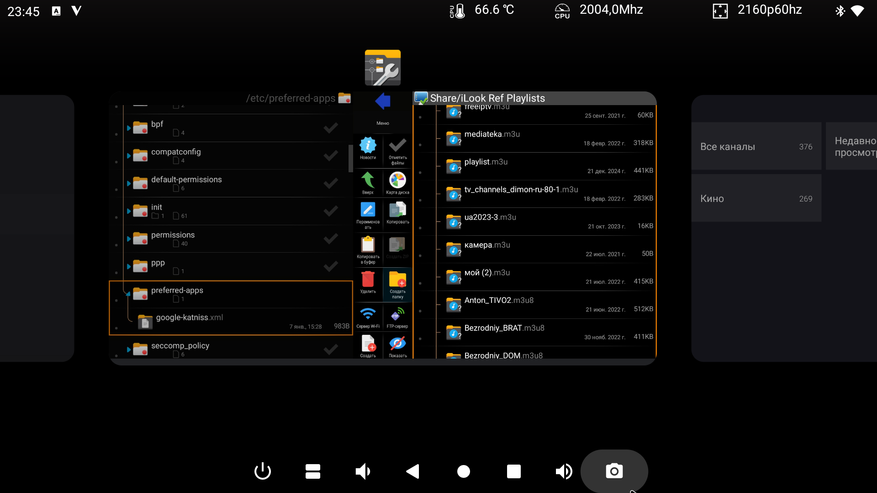Open the X-plore file manager app icon
Image resolution: width=877 pixels, height=493 pixels.
pyautogui.click(x=383, y=68)
